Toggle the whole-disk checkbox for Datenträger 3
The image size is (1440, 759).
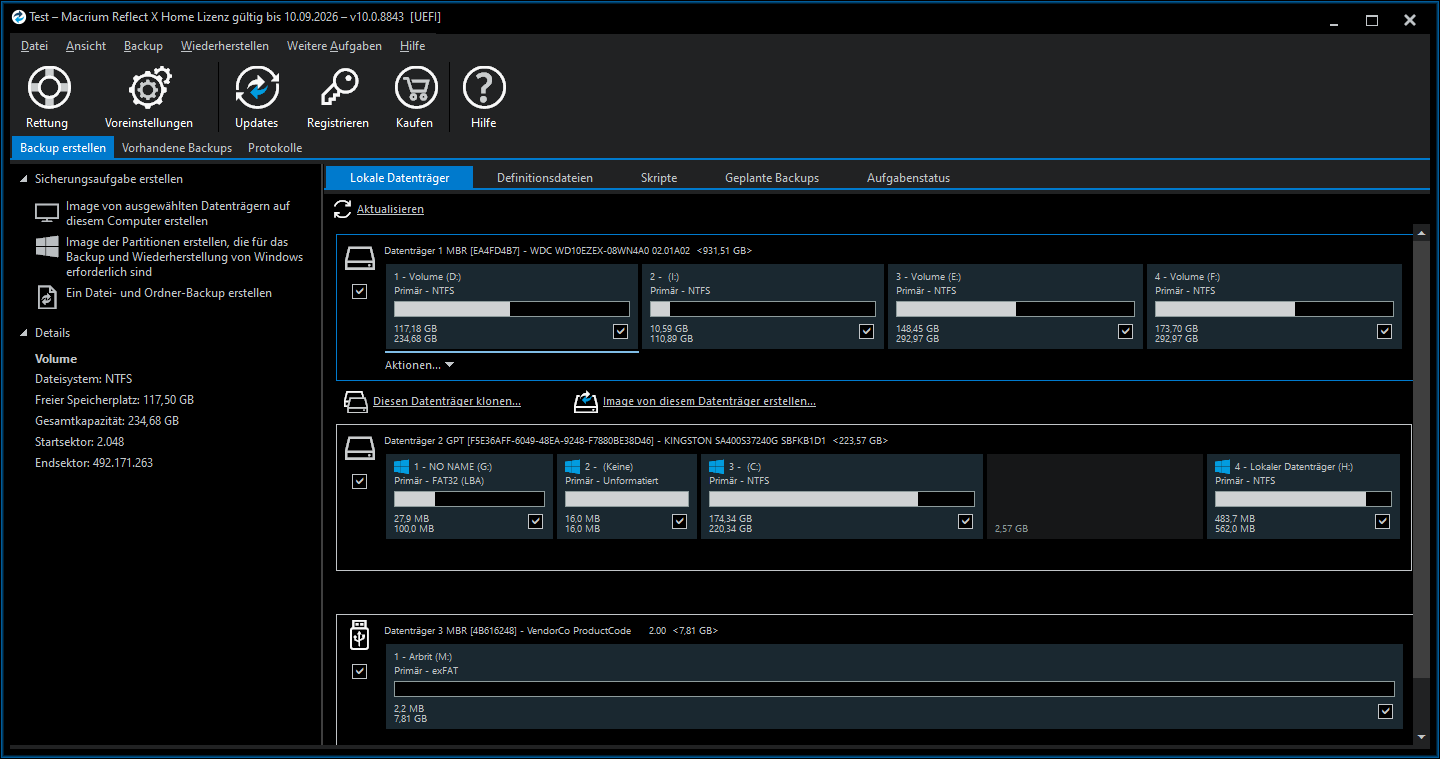tap(360, 672)
